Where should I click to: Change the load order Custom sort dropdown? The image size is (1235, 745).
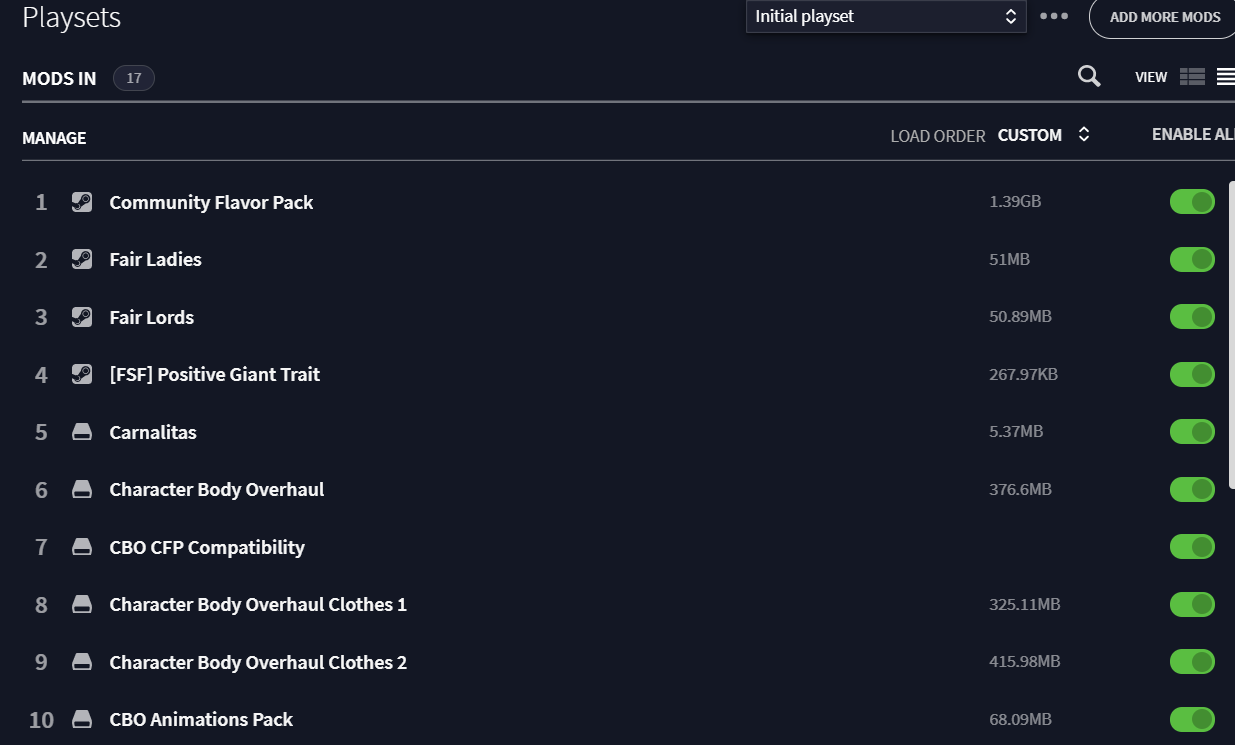[x=1043, y=135]
